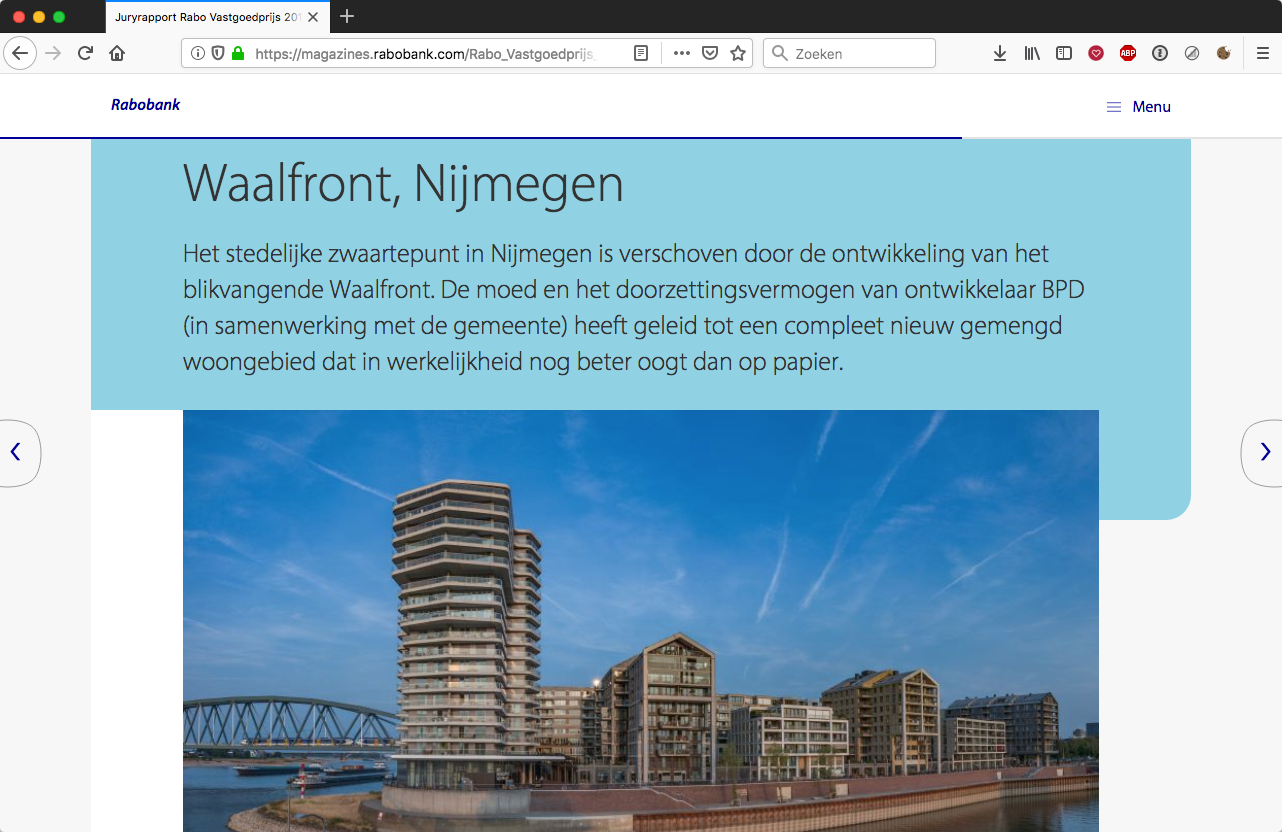Open a new browser tab
The width and height of the screenshot is (1282, 832).
click(347, 16)
